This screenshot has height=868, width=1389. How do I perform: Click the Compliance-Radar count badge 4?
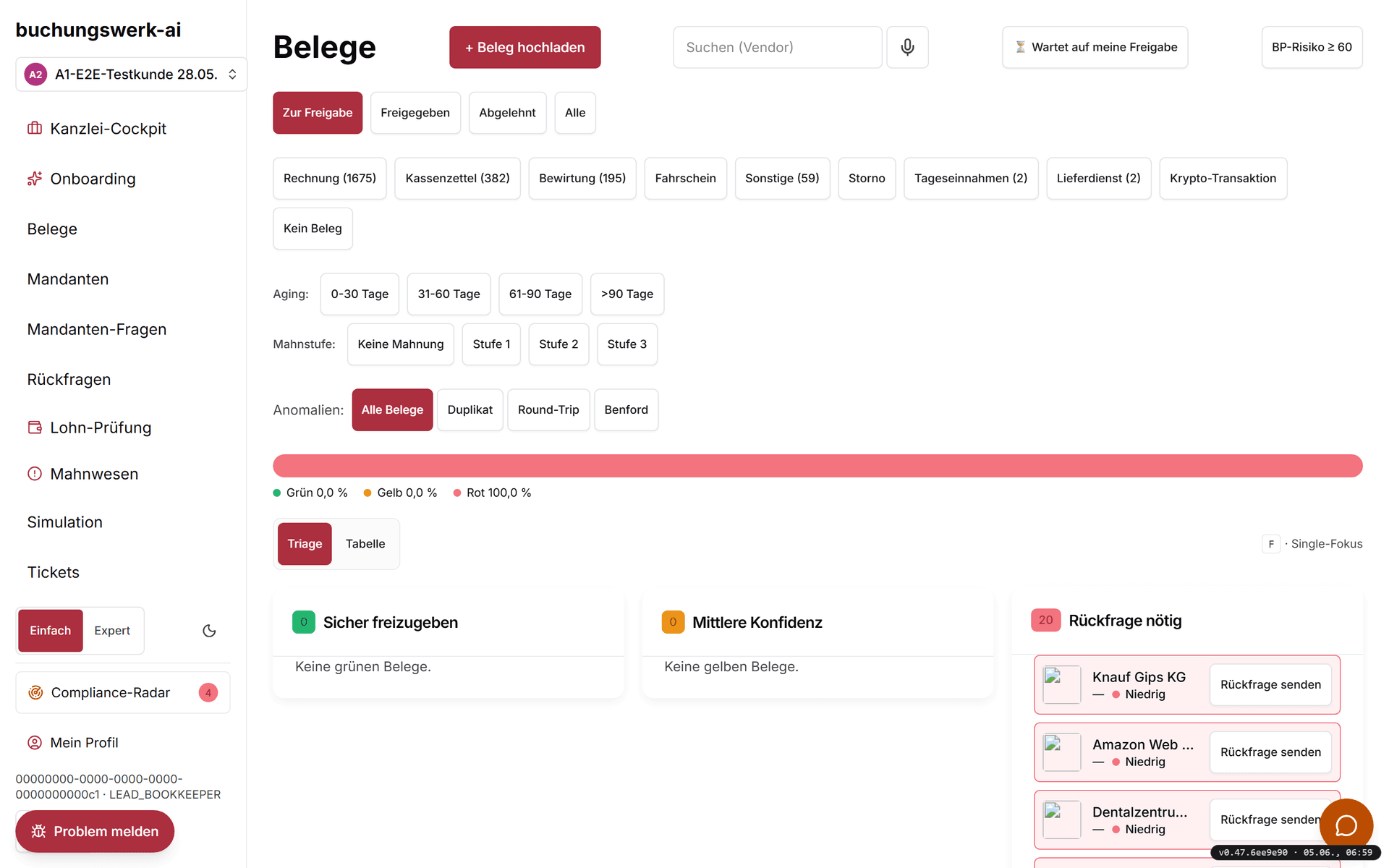tap(208, 693)
